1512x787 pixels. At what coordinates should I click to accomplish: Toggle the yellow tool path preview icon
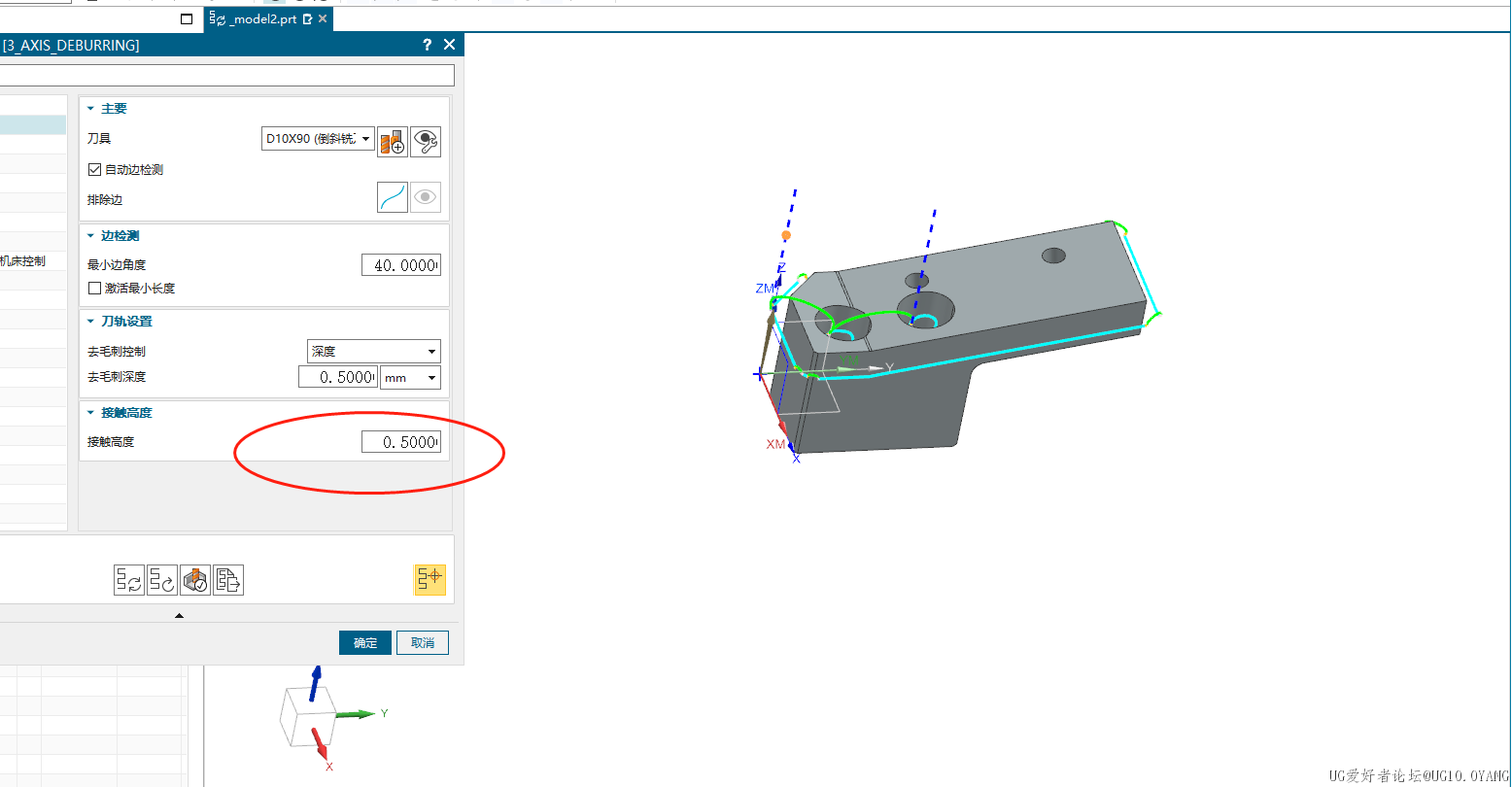(x=430, y=579)
